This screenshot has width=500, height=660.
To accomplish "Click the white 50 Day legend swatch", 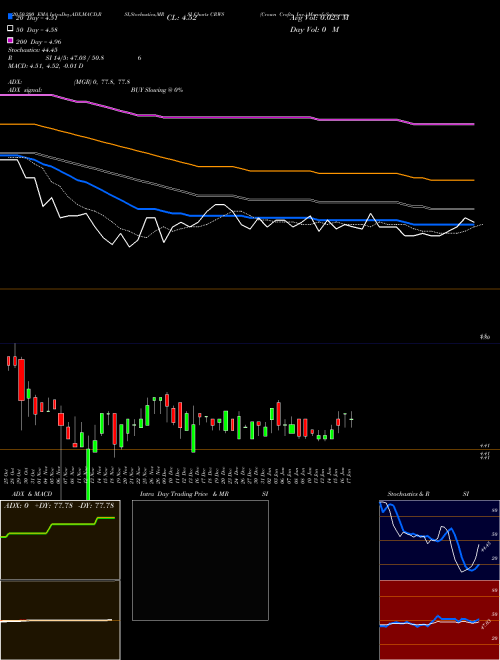I will point(10,29).
